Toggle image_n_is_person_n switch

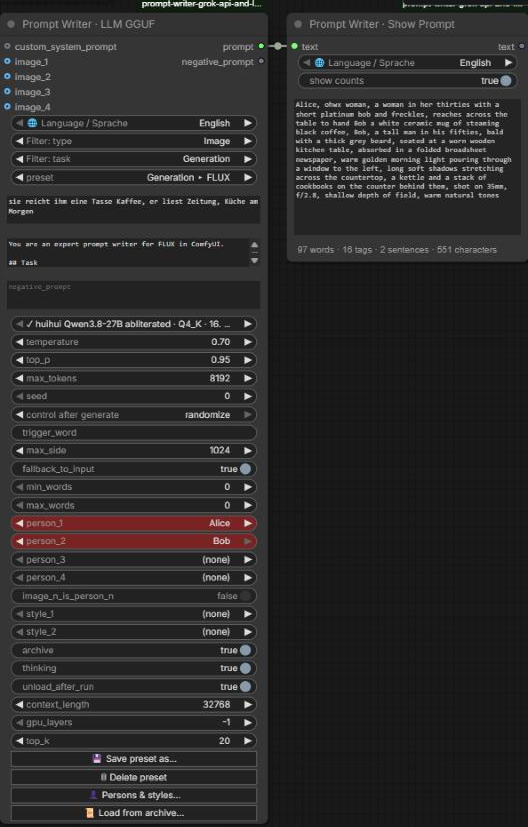point(245,596)
